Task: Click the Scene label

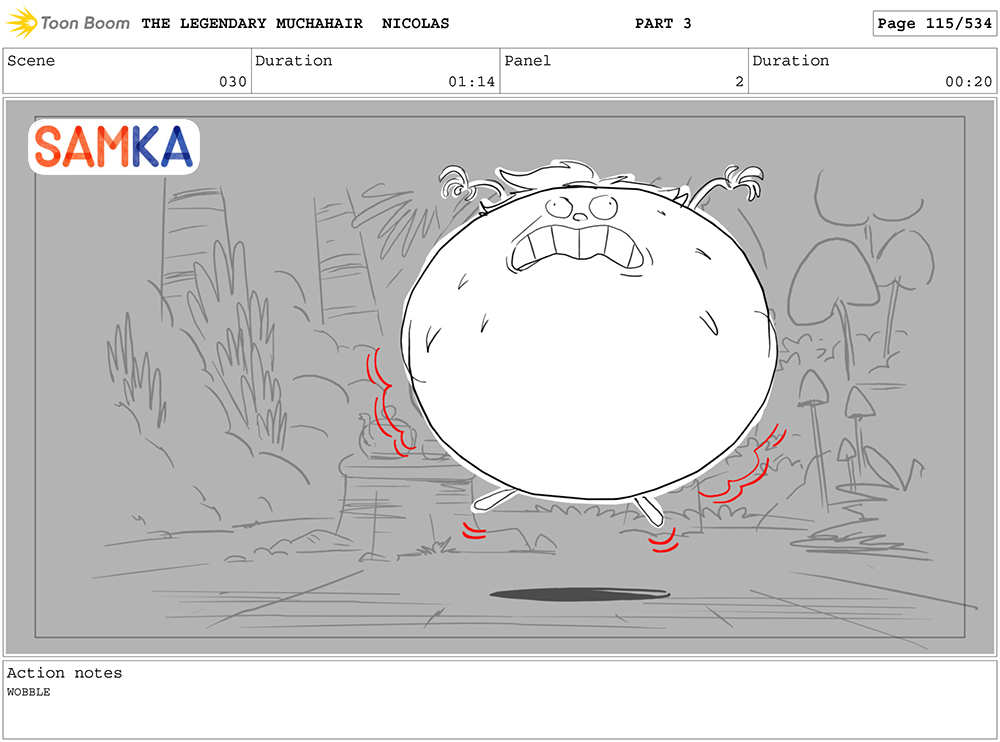Action: (x=31, y=61)
